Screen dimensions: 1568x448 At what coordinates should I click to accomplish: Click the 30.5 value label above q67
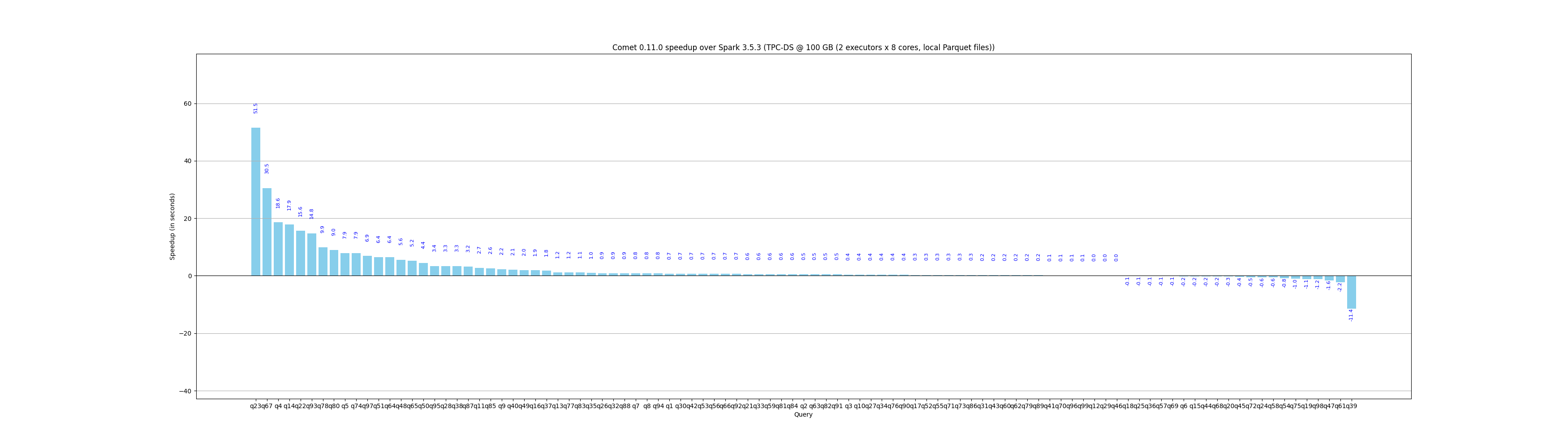point(267,168)
